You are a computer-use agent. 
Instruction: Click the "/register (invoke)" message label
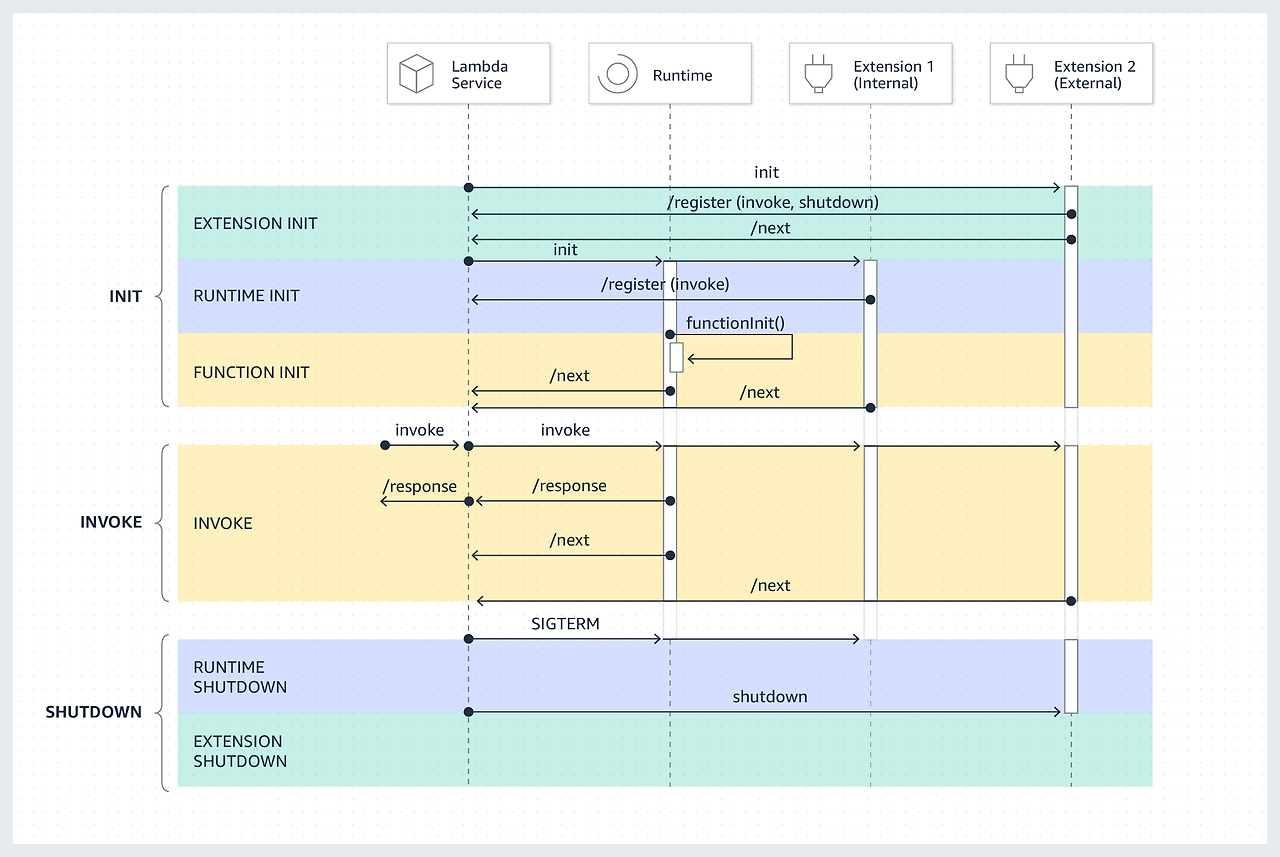[x=665, y=284]
